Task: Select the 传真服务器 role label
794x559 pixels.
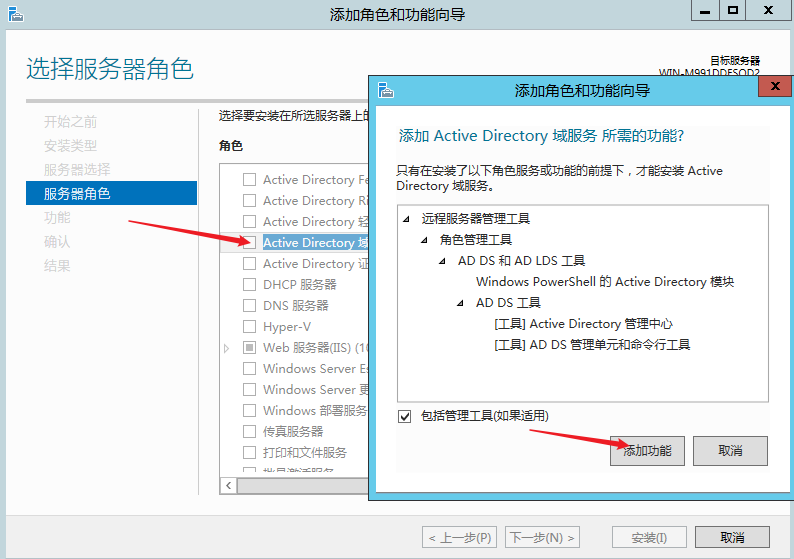Action: [x=293, y=431]
